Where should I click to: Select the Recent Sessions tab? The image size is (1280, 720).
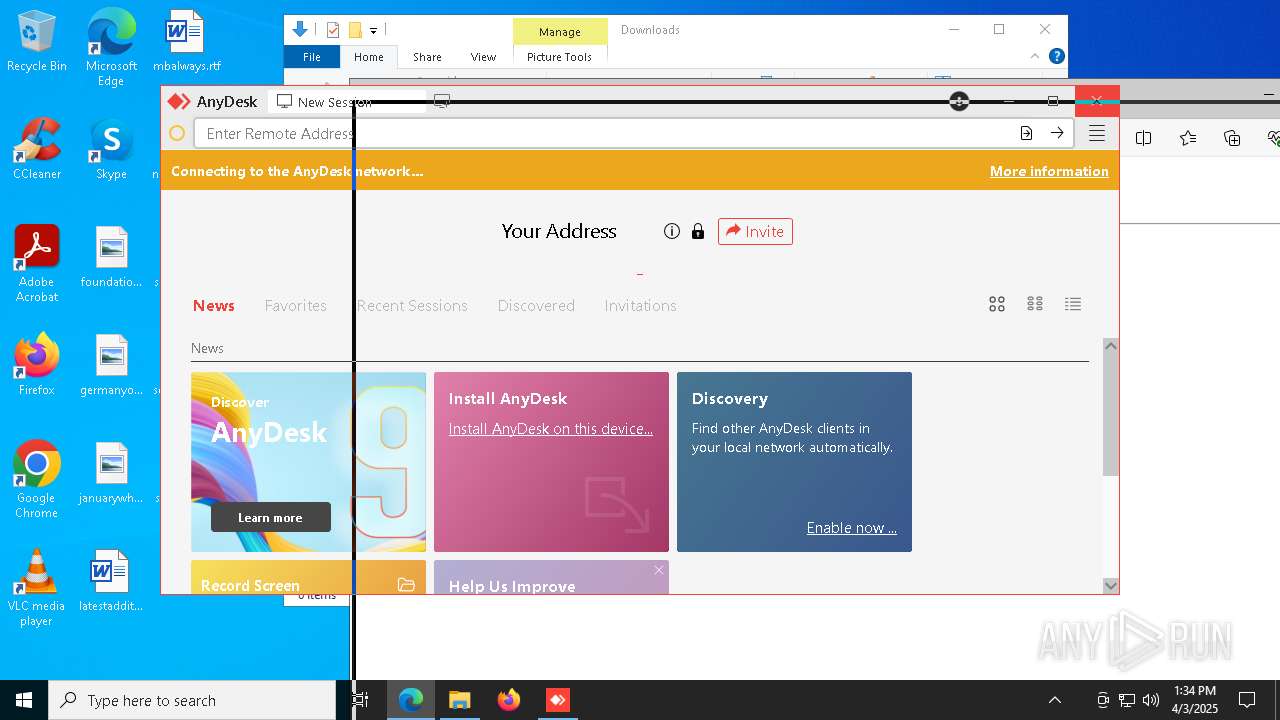point(412,305)
